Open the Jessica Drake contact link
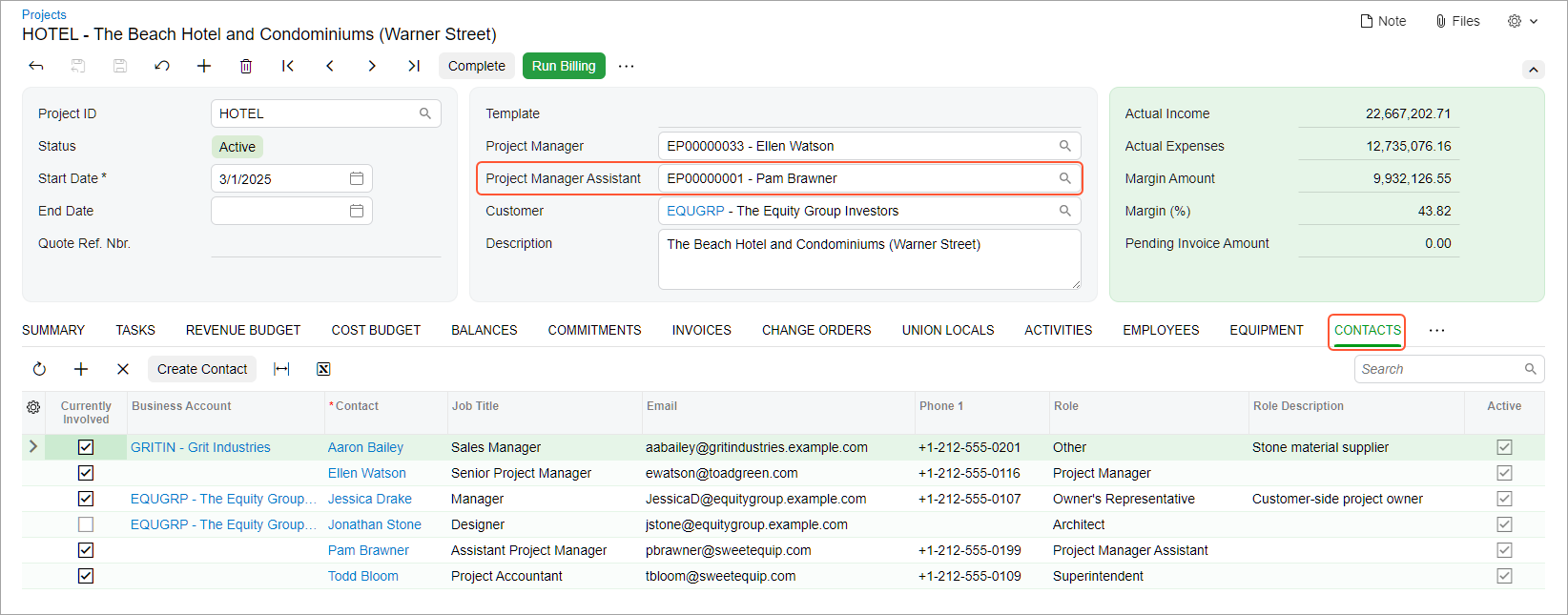The image size is (1568, 615). (x=370, y=499)
